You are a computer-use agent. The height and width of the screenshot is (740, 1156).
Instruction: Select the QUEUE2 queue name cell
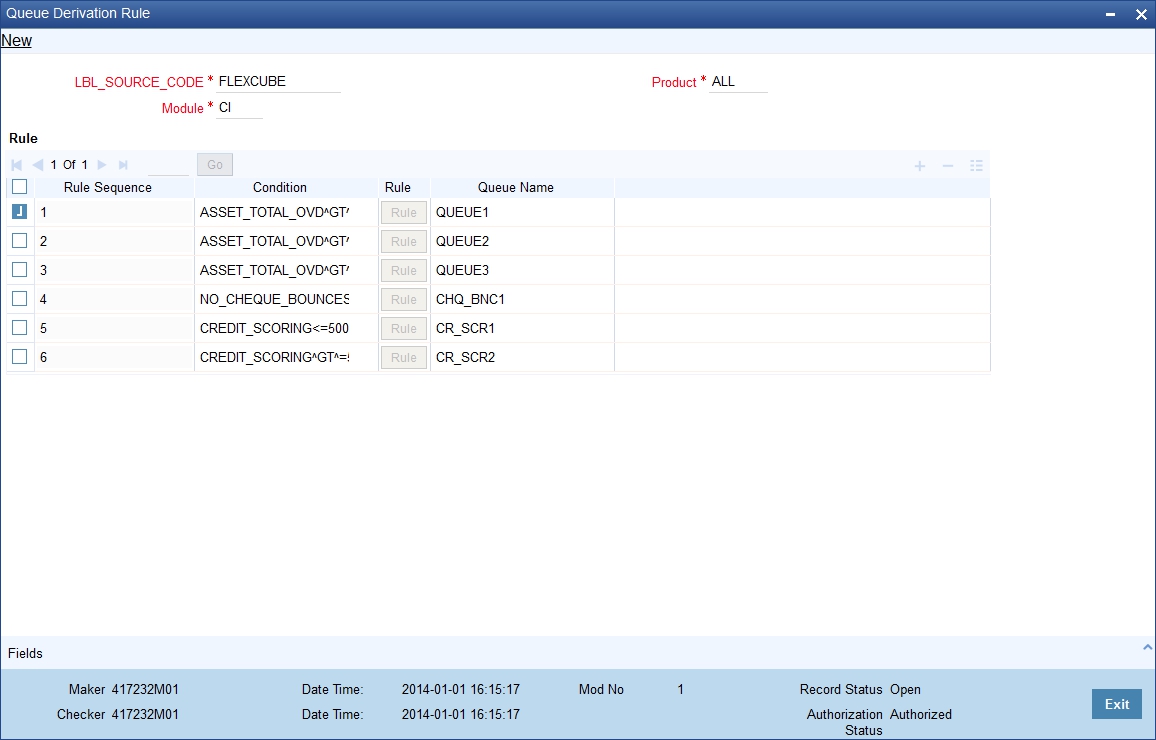[x=522, y=241]
